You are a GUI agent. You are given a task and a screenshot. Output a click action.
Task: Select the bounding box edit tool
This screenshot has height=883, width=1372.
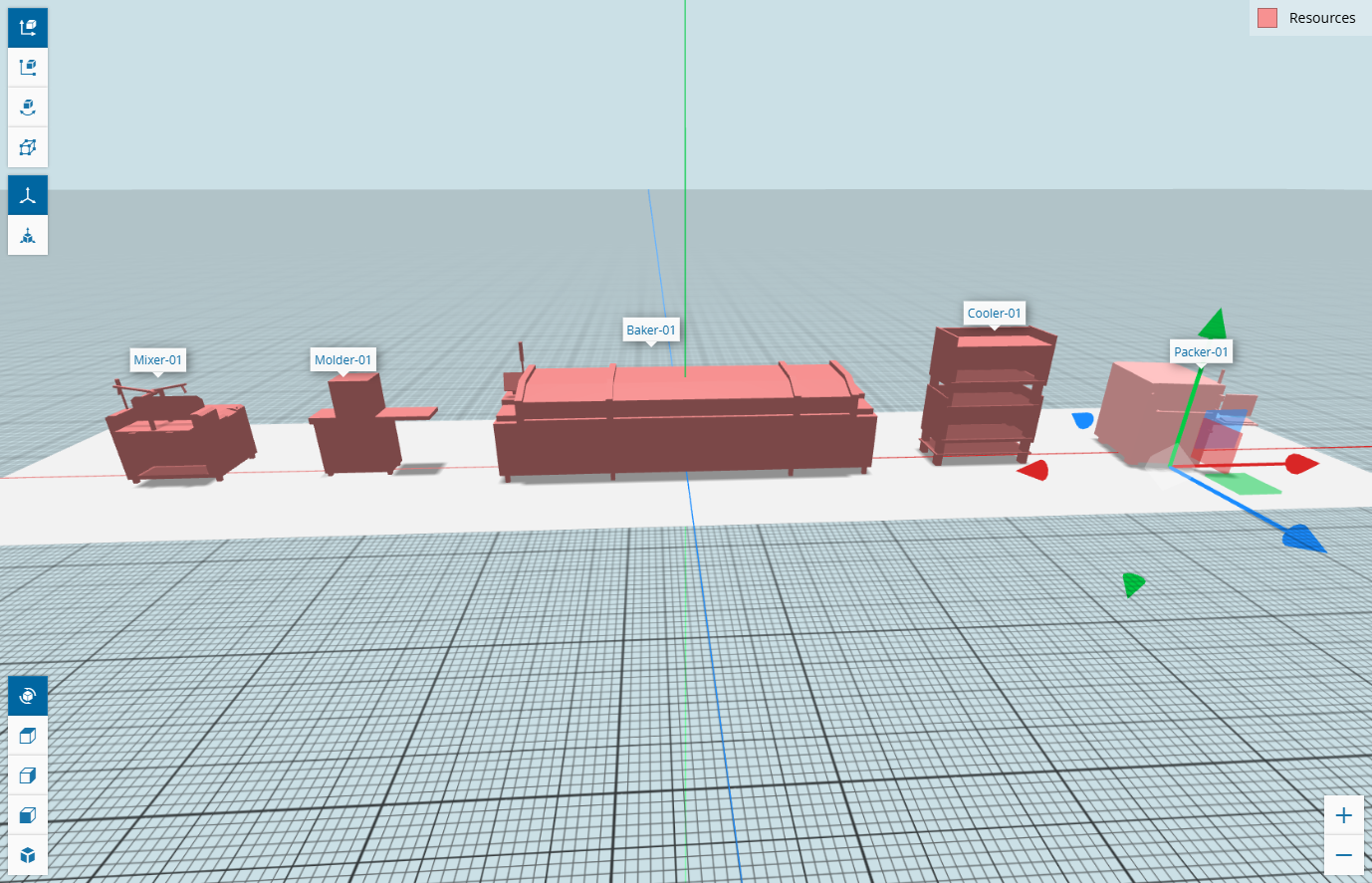[x=28, y=147]
